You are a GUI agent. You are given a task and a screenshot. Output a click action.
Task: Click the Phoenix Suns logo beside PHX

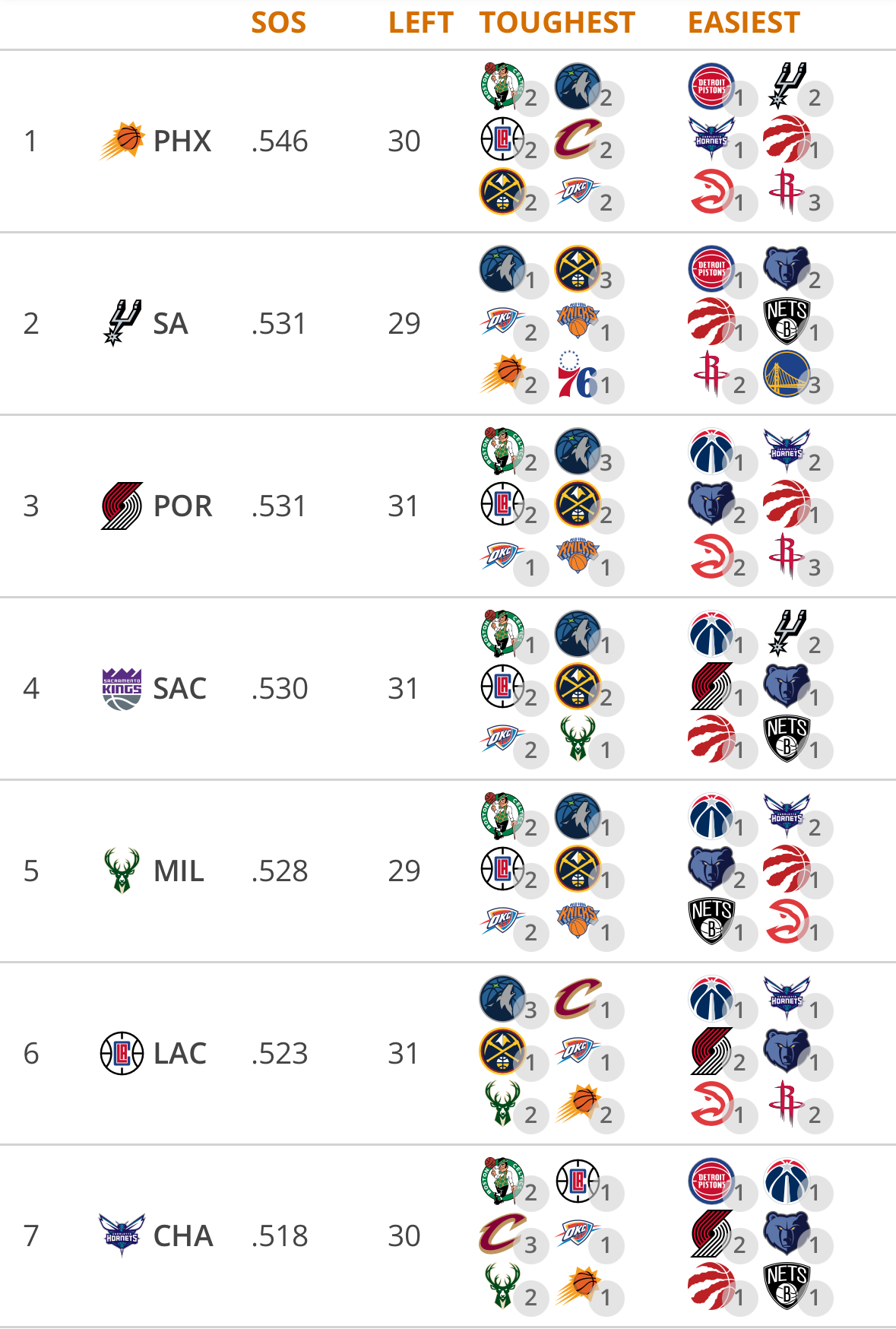pyautogui.click(x=122, y=141)
